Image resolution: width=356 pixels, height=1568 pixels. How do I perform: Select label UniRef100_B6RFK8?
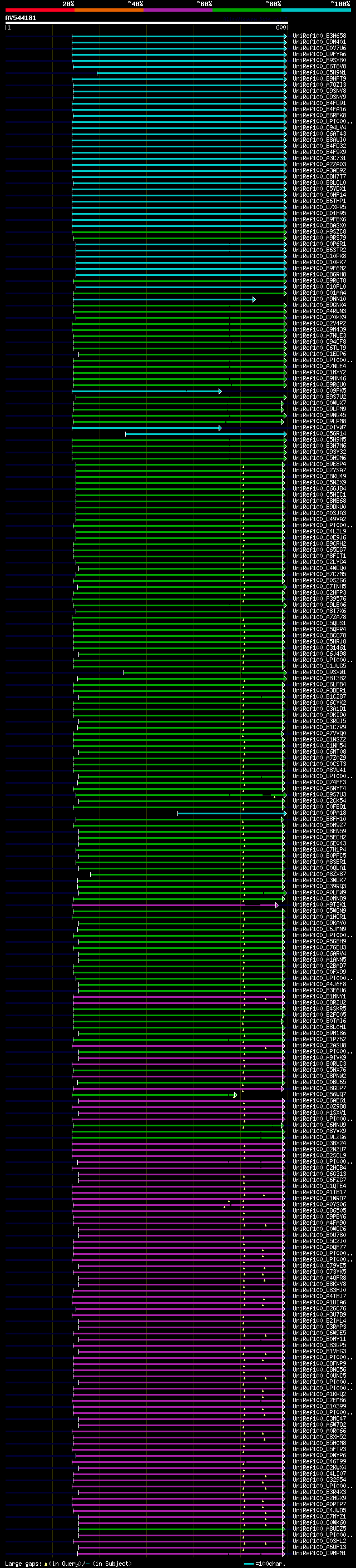tap(319, 116)
